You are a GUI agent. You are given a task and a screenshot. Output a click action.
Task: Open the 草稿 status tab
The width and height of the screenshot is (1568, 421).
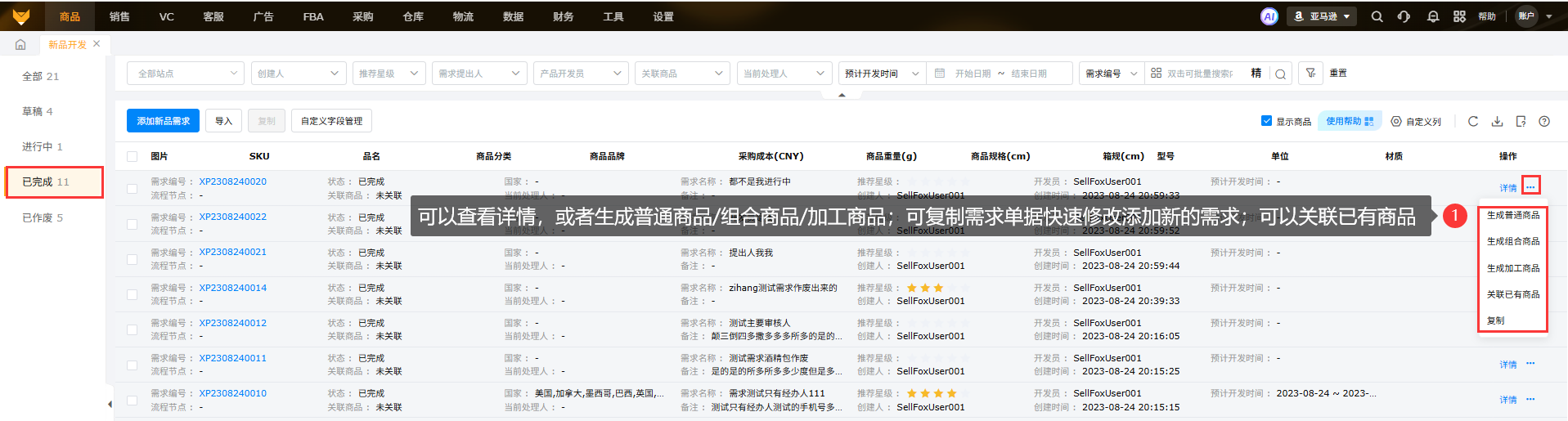click(38, 111)
